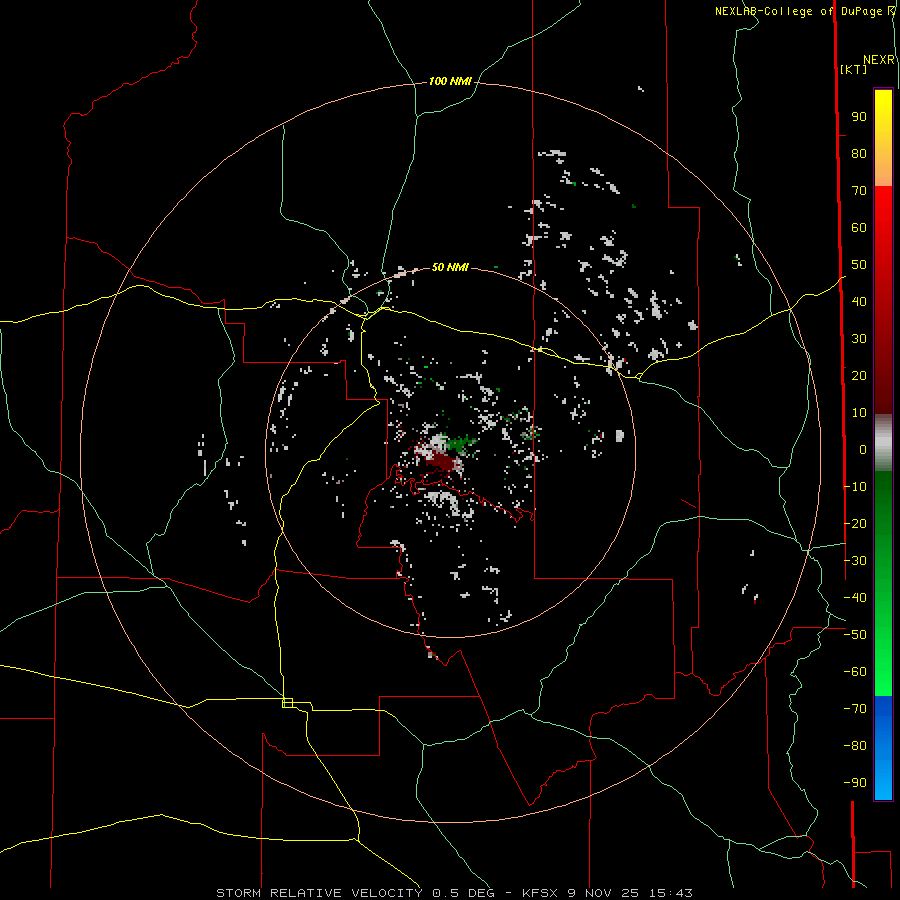Select the 50 value on velocity scale

[859, 265]
